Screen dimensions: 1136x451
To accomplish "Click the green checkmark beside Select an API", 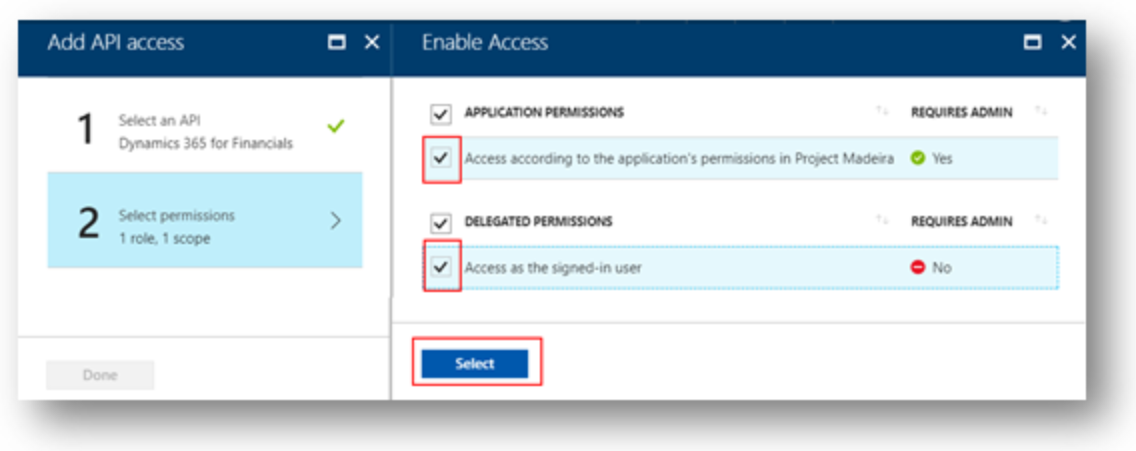I will (335, 127).
